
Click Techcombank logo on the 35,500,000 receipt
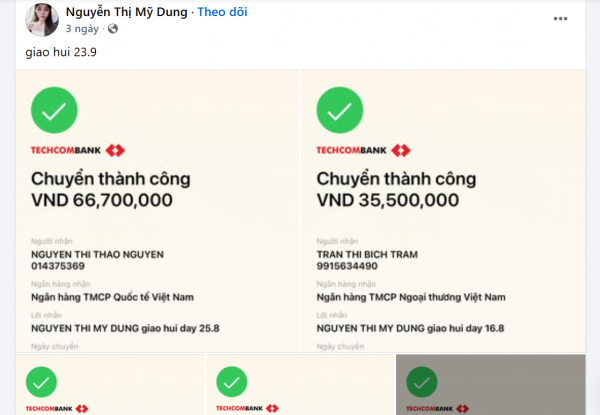(x=363, y=150)
